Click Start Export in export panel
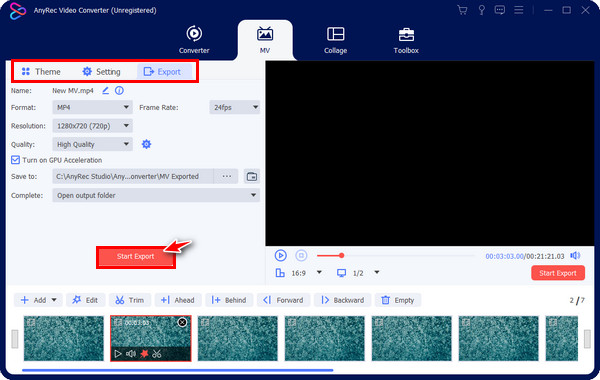Viewport: 600px width, 380px height. 136,256
